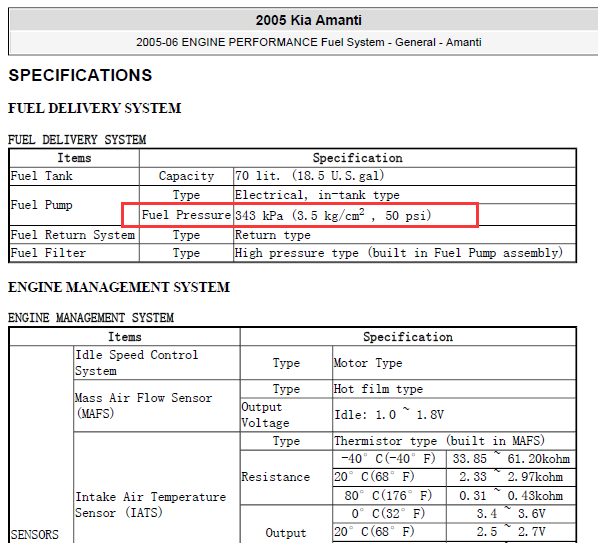Click '343 kPa (3.5 kg/cm2, 50 psi)' value

[333, 215]
